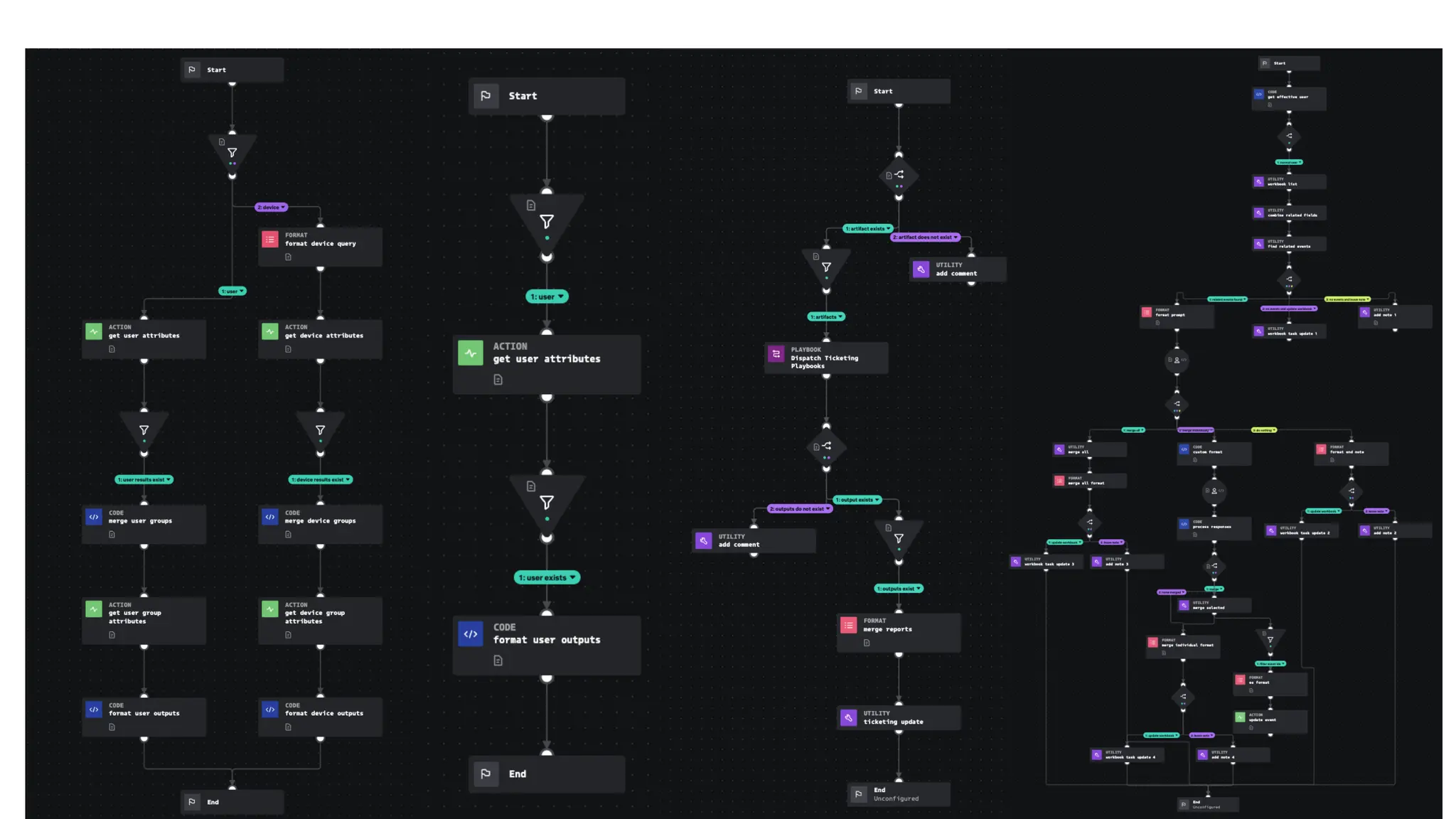This screenshot has height=819, width=1456.
Task: Click purple playbook icon on Dispatch Ticketing Playbooks
Action: coord(776,354)
